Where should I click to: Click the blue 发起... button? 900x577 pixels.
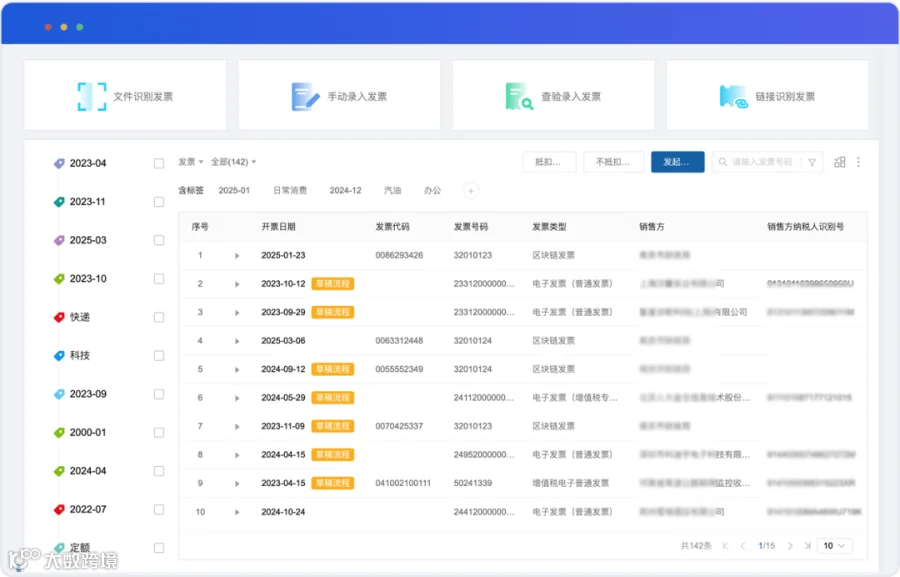tap(677, 162)
